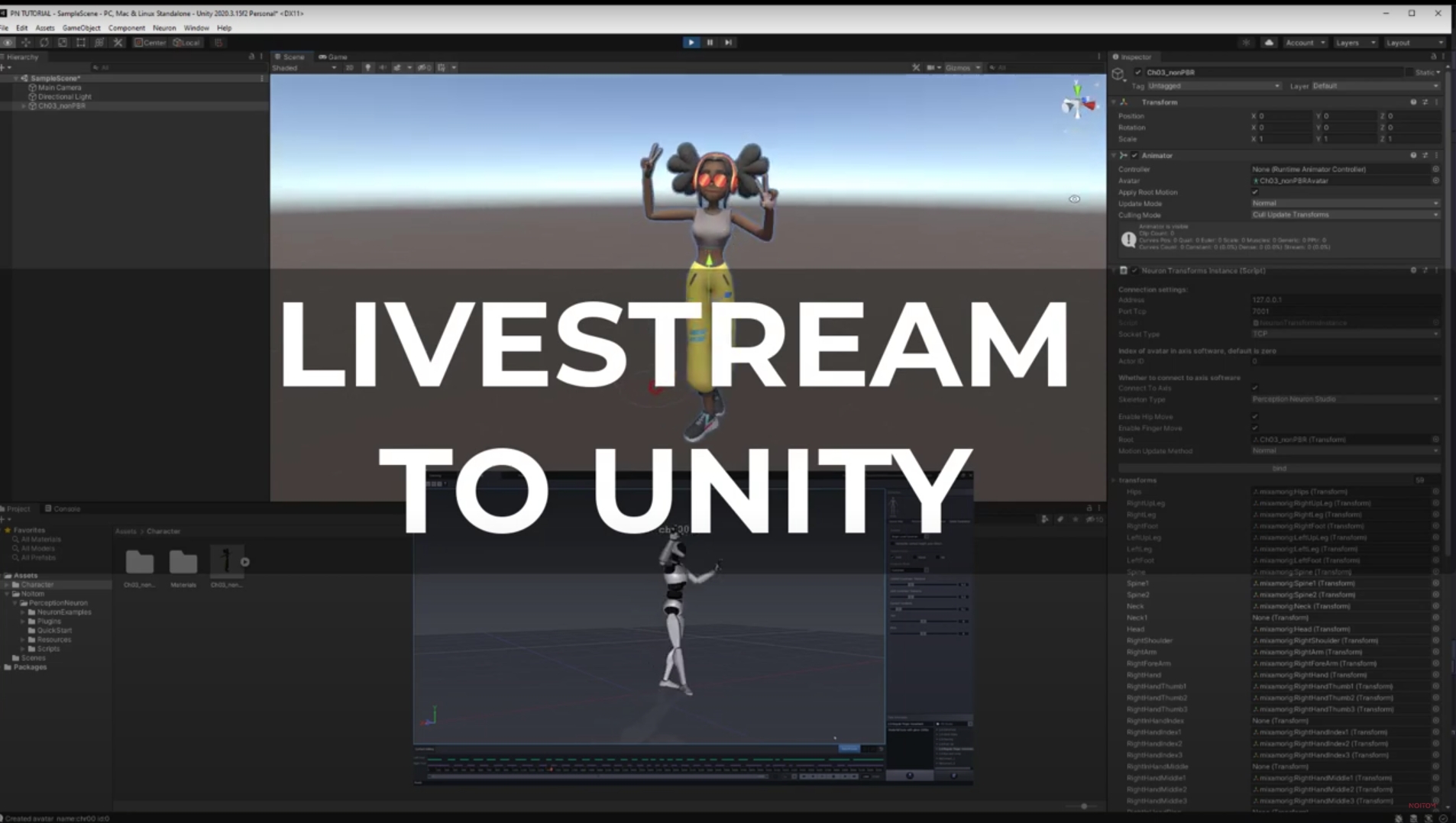The height and width of the screenshot is (823, 1456).
Task: Open the Culling Mode dropdown
Action: point(1344,215)
